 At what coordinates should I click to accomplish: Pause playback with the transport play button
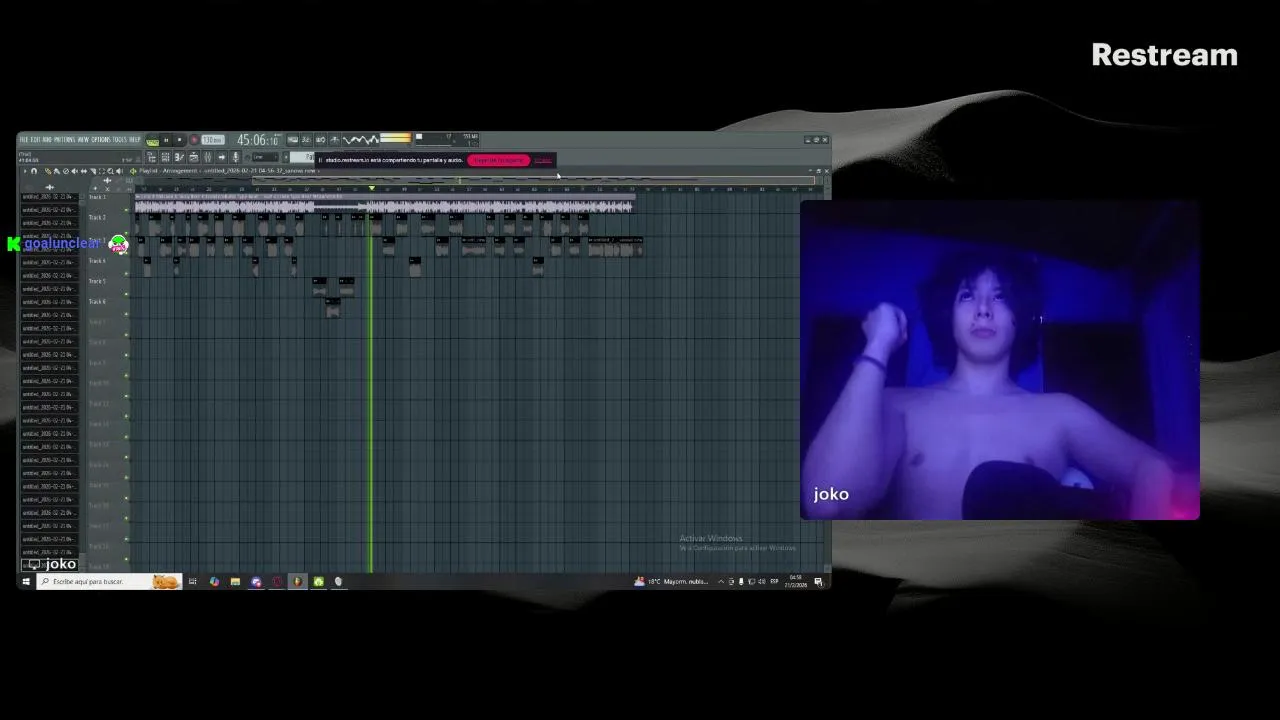pos(166,141)
